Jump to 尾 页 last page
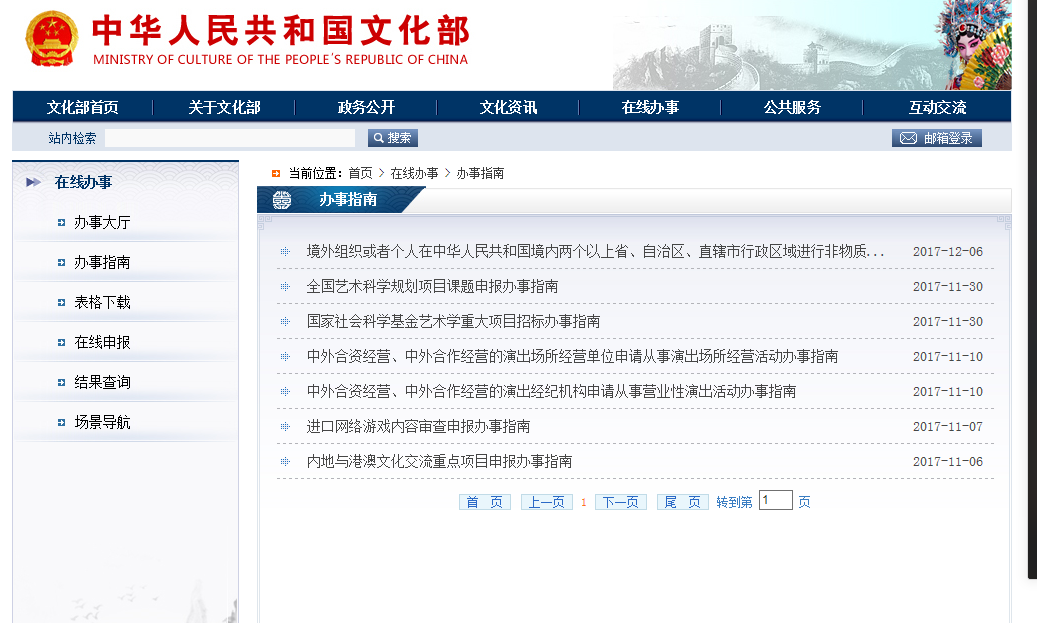The image size is (1037, 623). [683, 502]
